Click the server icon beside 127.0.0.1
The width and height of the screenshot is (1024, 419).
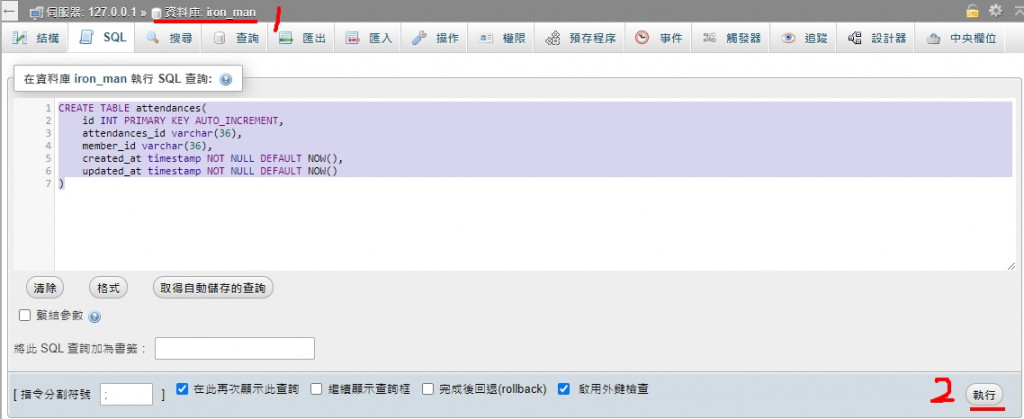coord(35,12)
